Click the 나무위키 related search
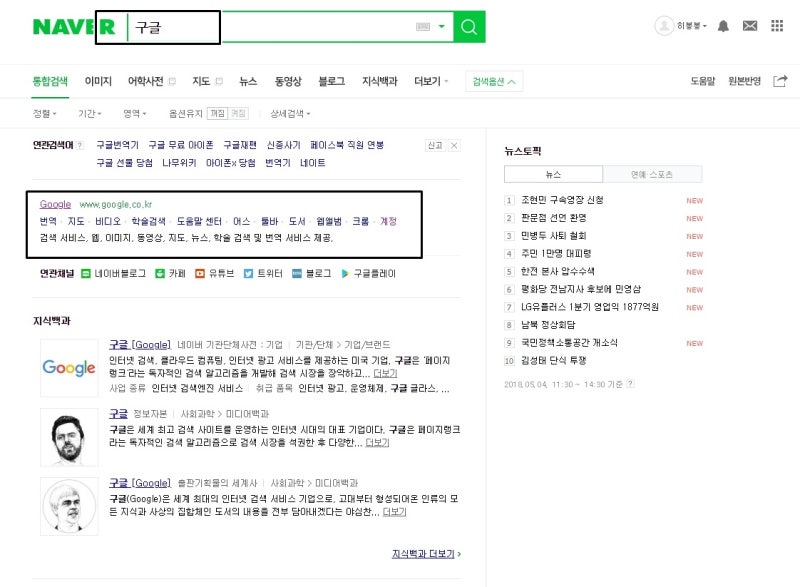 pyautogui.click(x=179, y=163)
